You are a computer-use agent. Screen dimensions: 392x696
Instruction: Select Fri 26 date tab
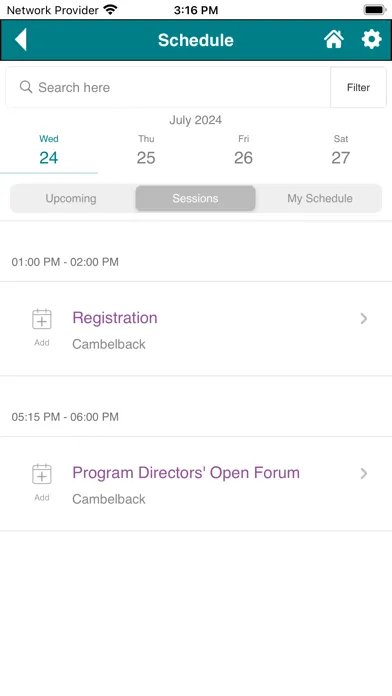point(243,151)
